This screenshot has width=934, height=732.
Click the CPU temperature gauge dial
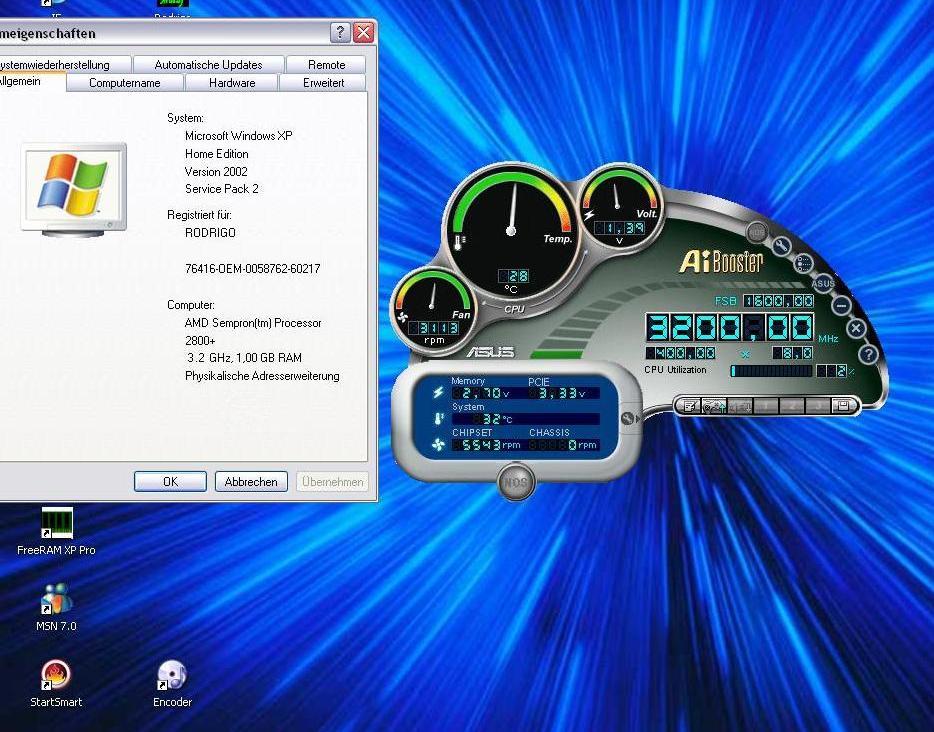[x=511, y=229]
